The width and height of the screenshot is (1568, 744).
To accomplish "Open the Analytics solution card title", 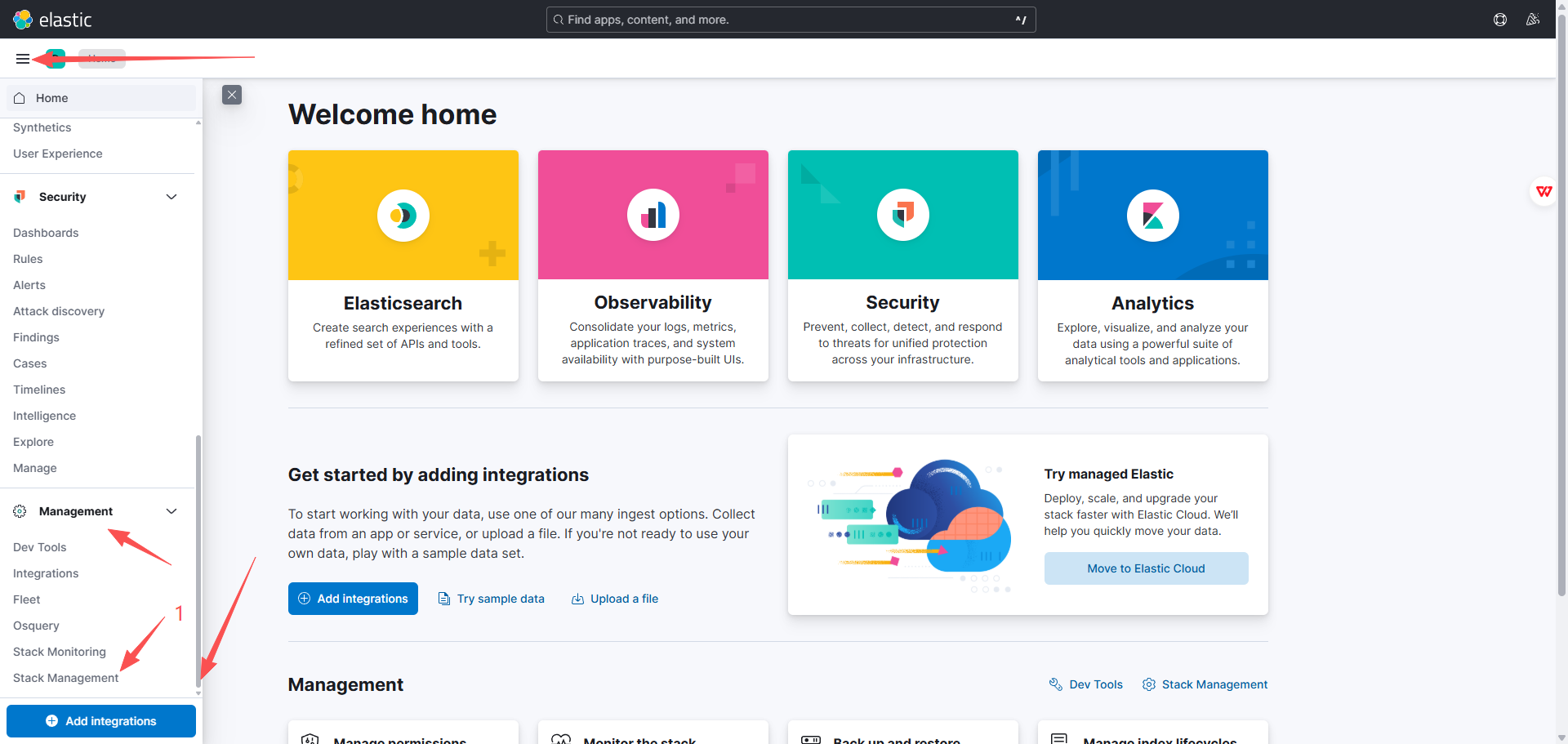I will tap(1153, 303).
